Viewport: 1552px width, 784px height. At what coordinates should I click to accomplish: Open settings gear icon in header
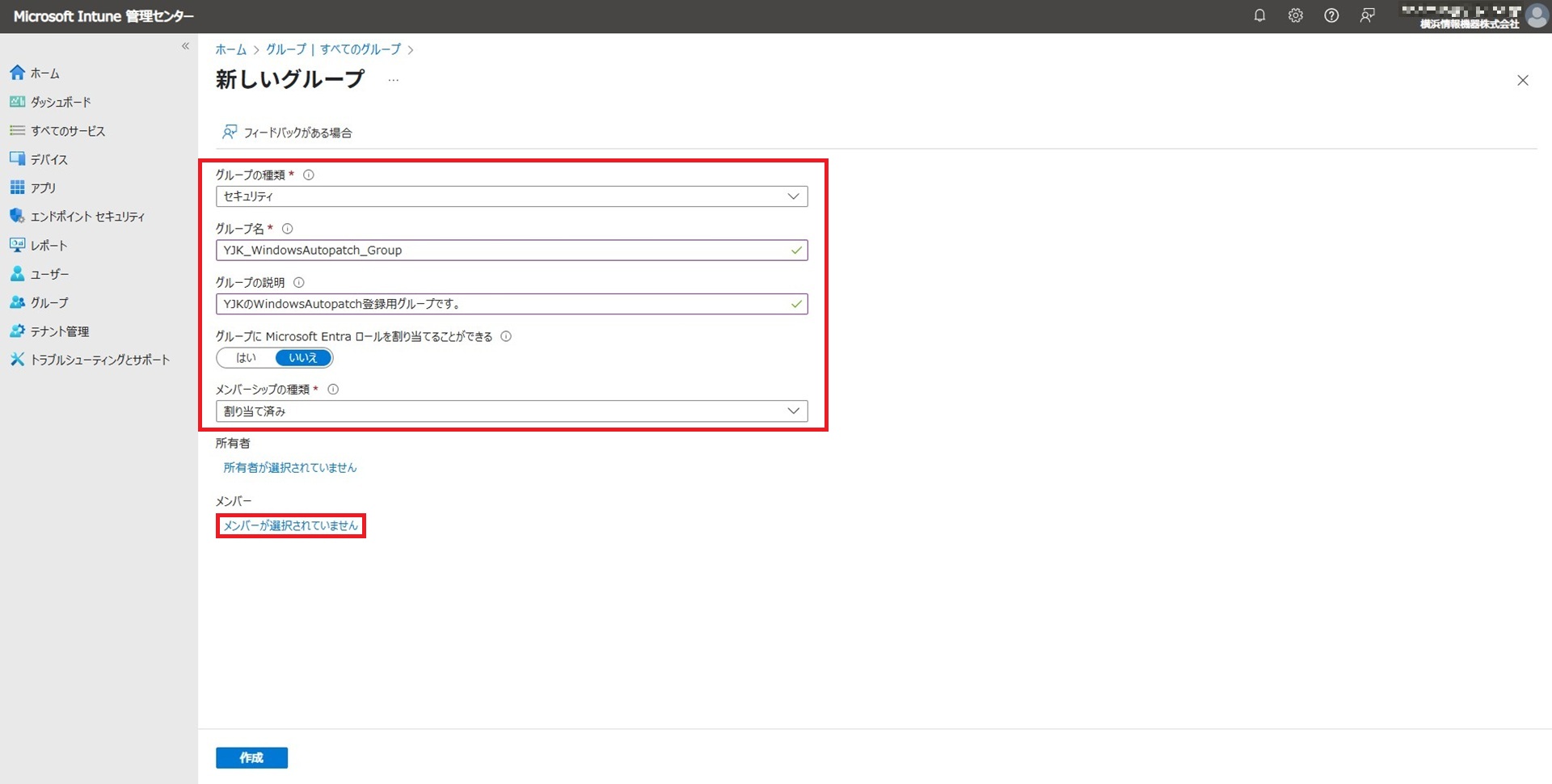pyautogui.click(x=1296, y=15)
